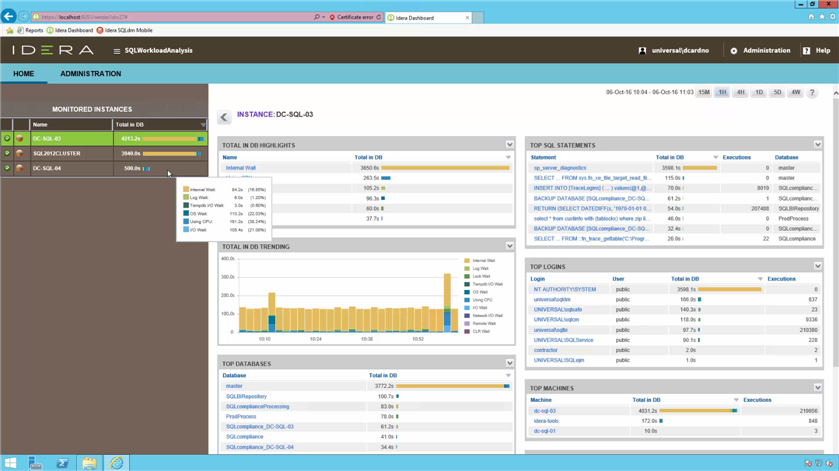Viewport: 839px width, 471px height.
Task: Click the Internal Wait legend color swatch
Action: point(467,261)
